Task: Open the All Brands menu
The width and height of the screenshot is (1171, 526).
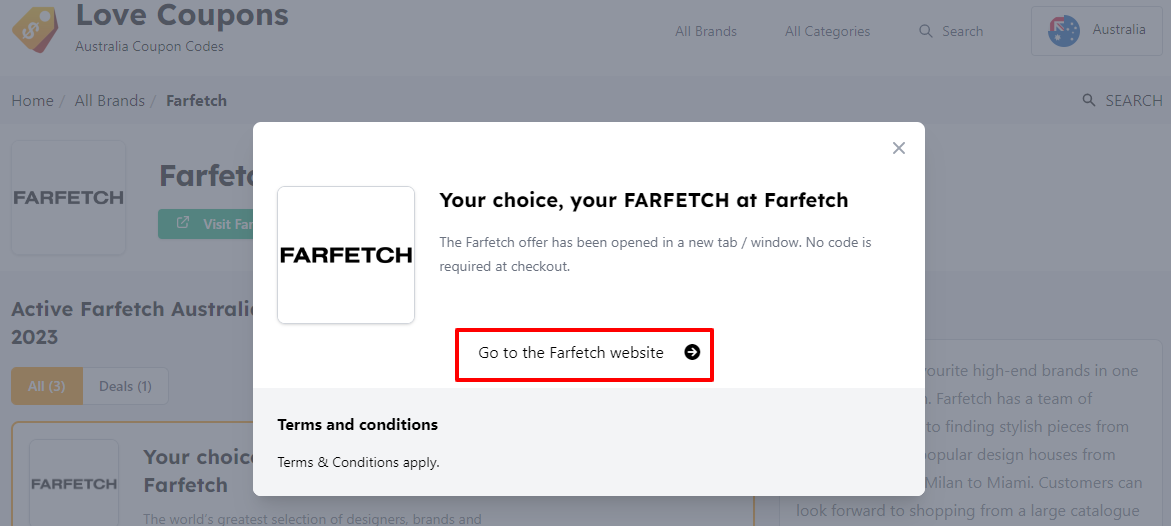Action: coord(705,31)
